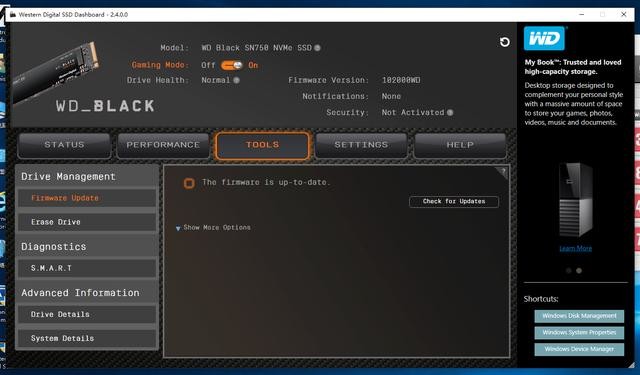Open the Settings tab
This screenshot has width=640, height=375.
361,145
